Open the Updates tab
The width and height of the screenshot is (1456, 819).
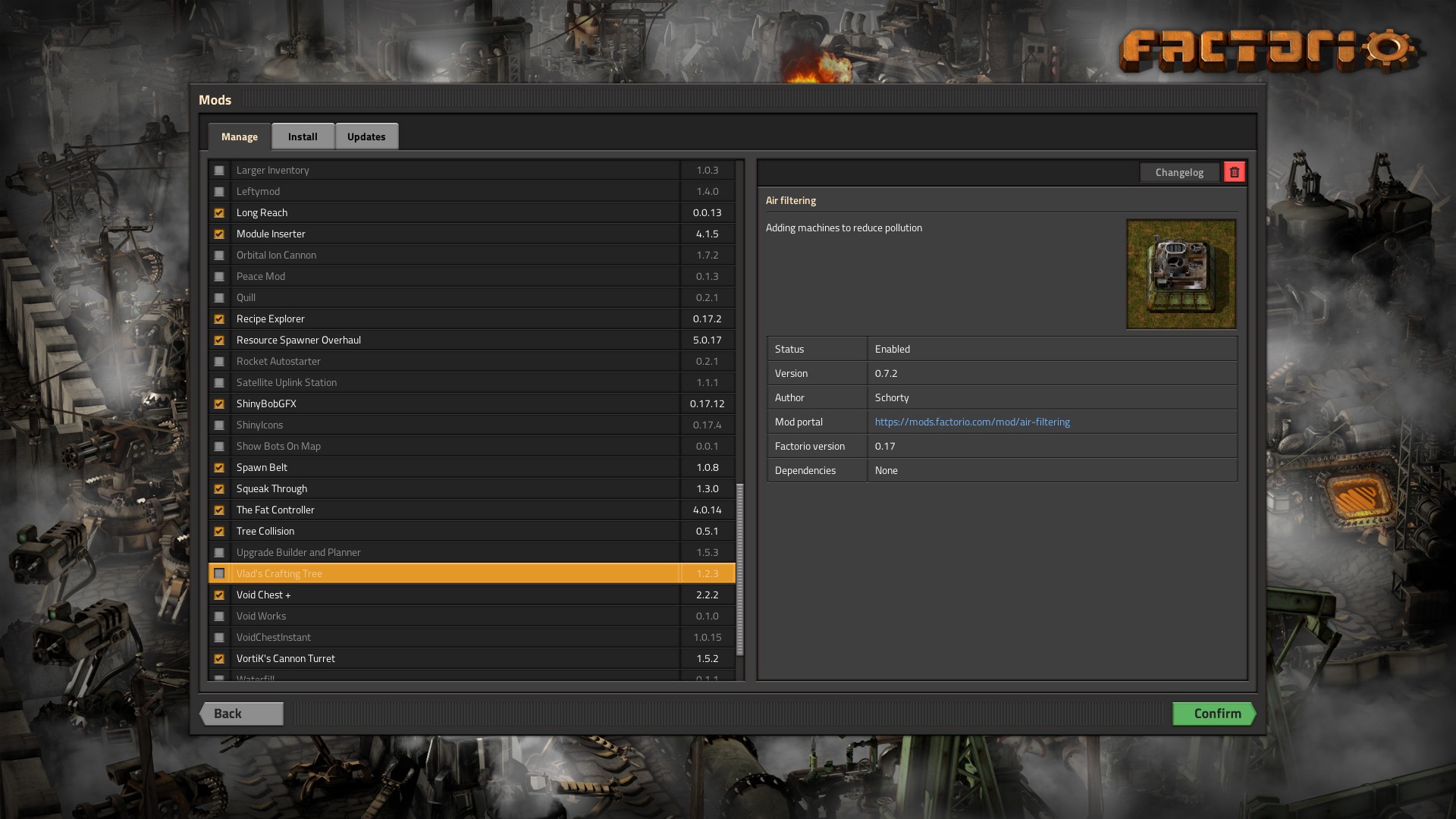pyautogui.click(x=366, y=136)
